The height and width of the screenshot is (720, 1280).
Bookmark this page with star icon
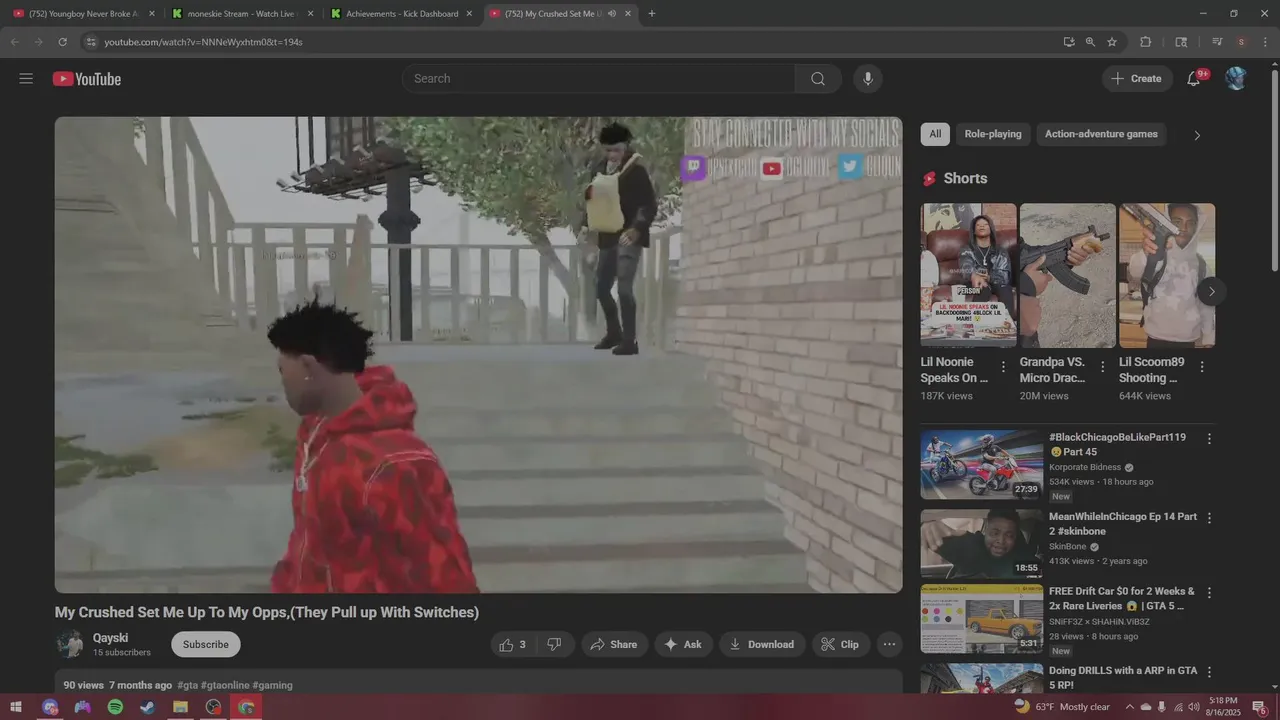pyautogui.click(x=1112, y=42)
